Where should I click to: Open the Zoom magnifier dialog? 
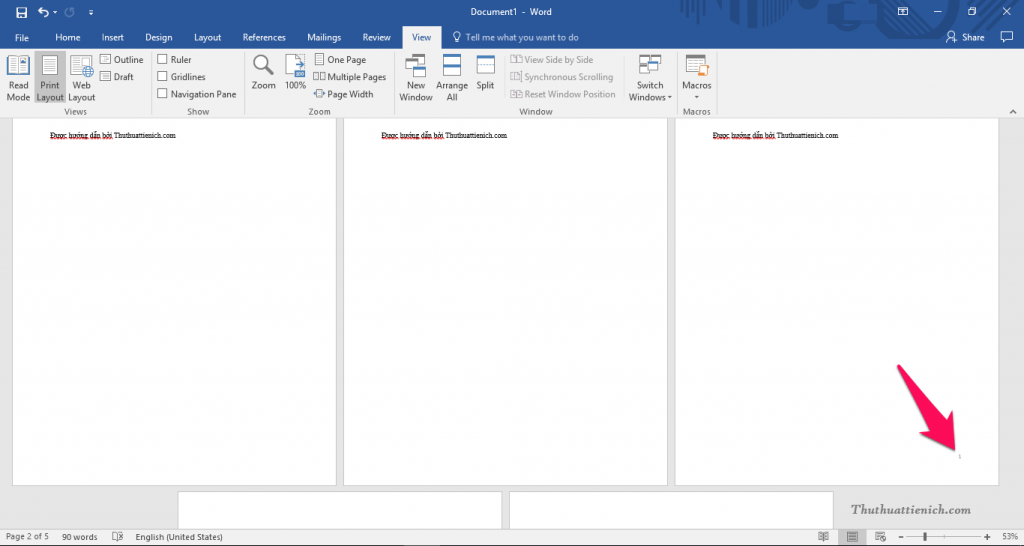pyautogui.click(x=263, y=72)
